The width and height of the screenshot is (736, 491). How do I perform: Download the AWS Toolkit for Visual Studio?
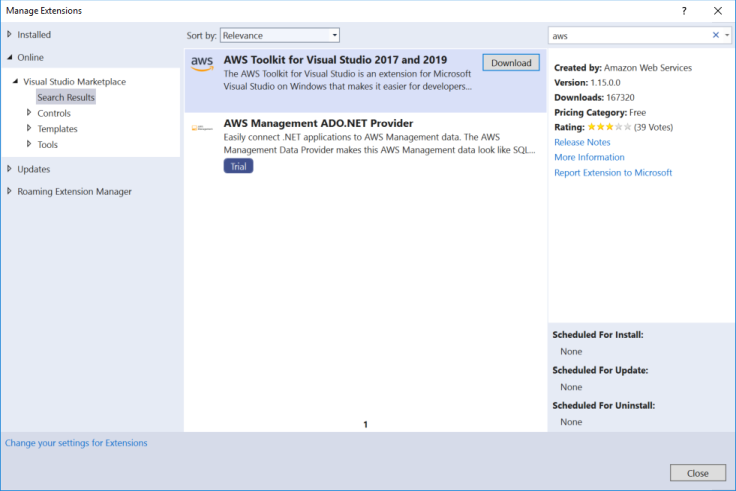(511, 63)
